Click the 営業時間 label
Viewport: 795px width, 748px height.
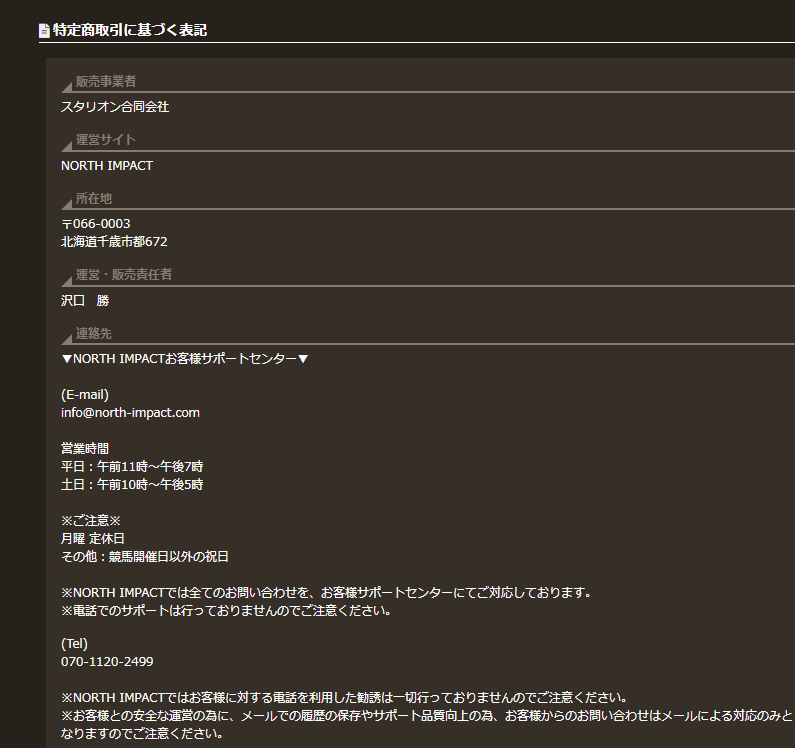point(85,449)
